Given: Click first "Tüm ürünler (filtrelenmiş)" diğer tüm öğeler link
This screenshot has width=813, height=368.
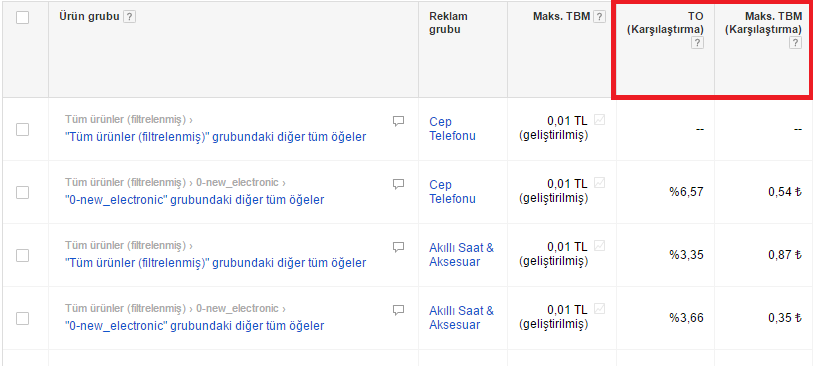Looking at the screenshot, I should tap(216, 137).
